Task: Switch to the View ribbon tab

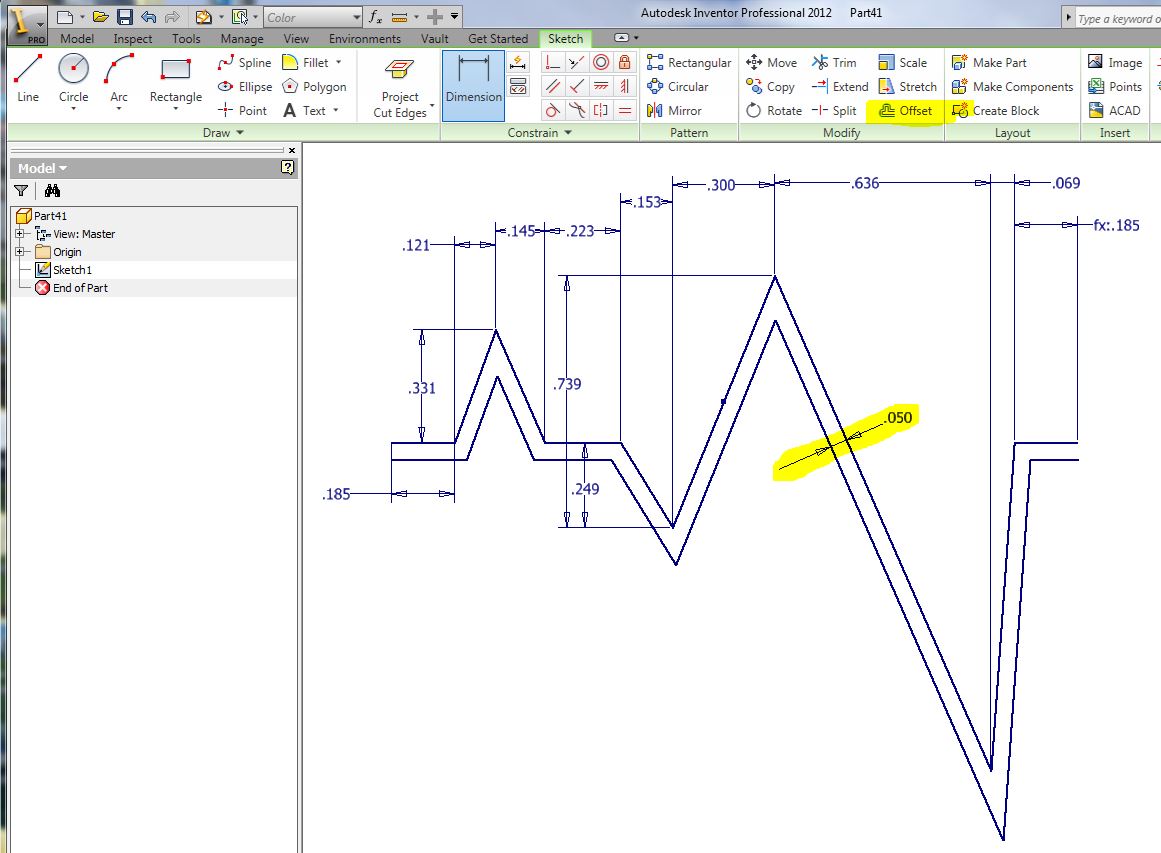Action: click(295, 39)
